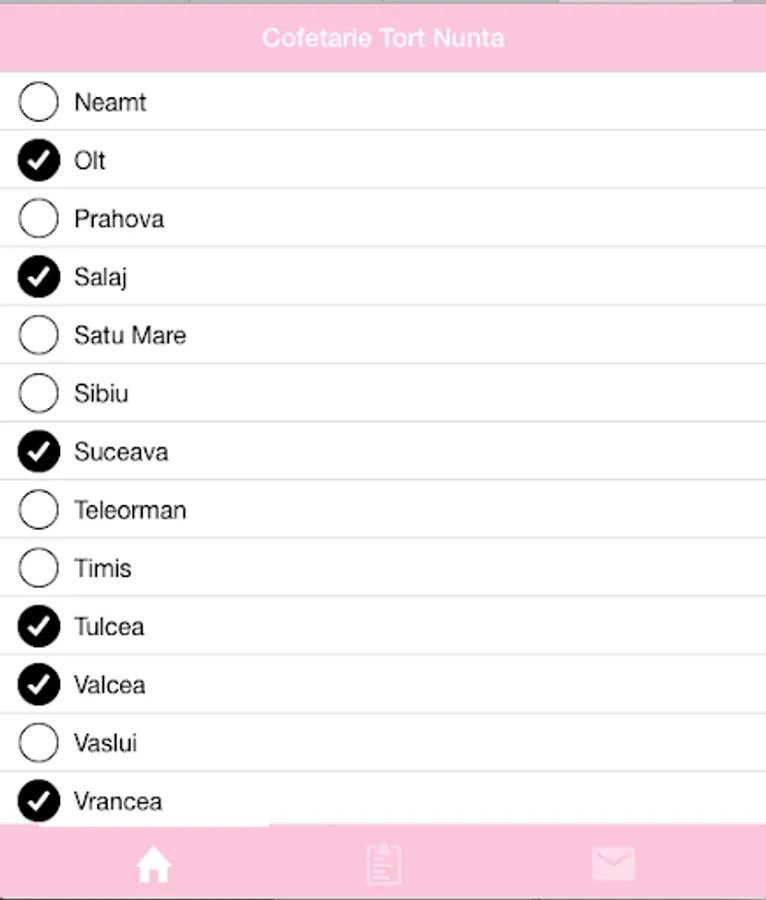Select the Sibiu checkbox
The width and height of the screenshot is (766, 900).
[x=39, y=393]
